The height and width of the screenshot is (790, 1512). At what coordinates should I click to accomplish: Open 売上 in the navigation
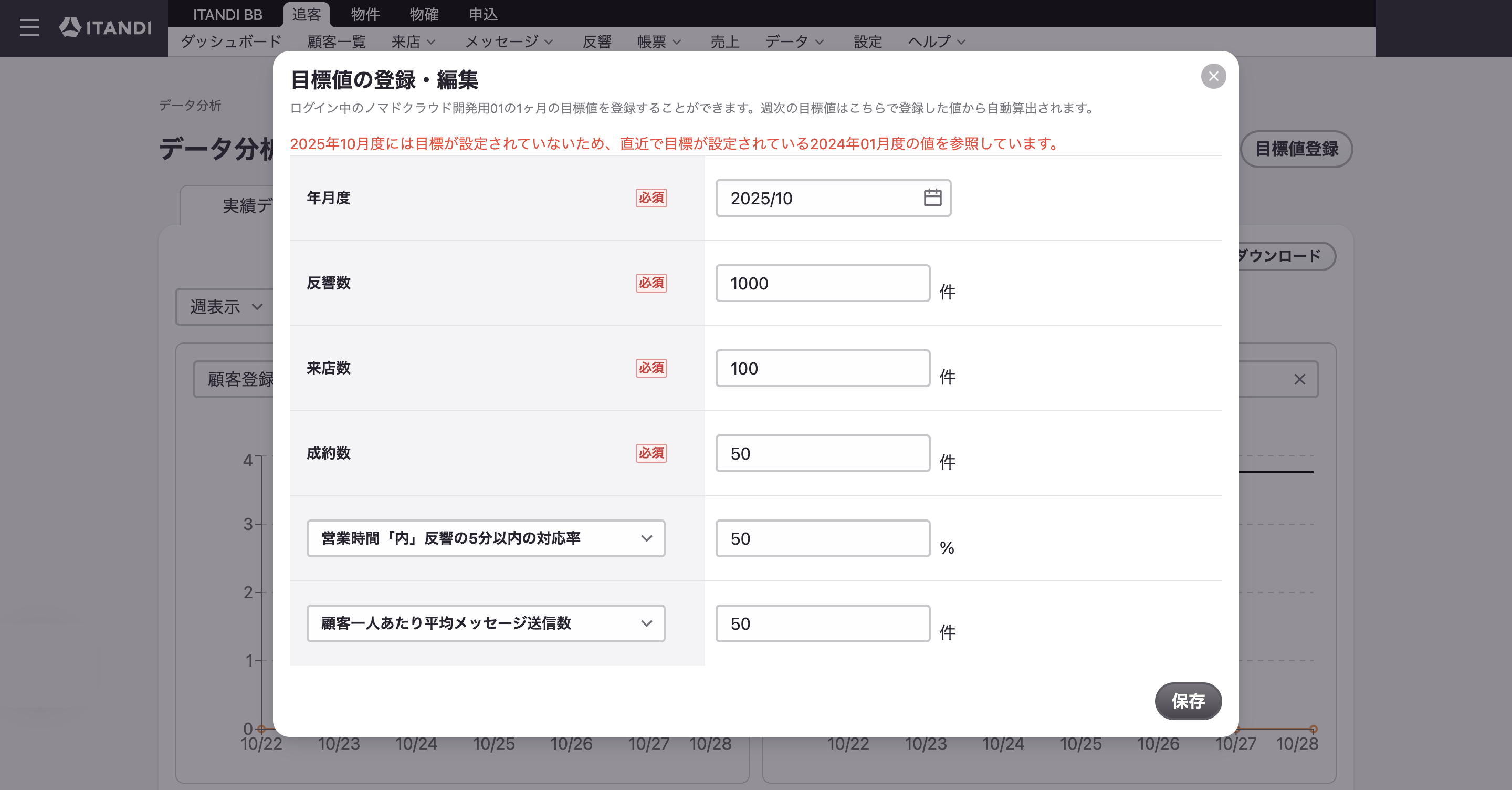point(725,41)
